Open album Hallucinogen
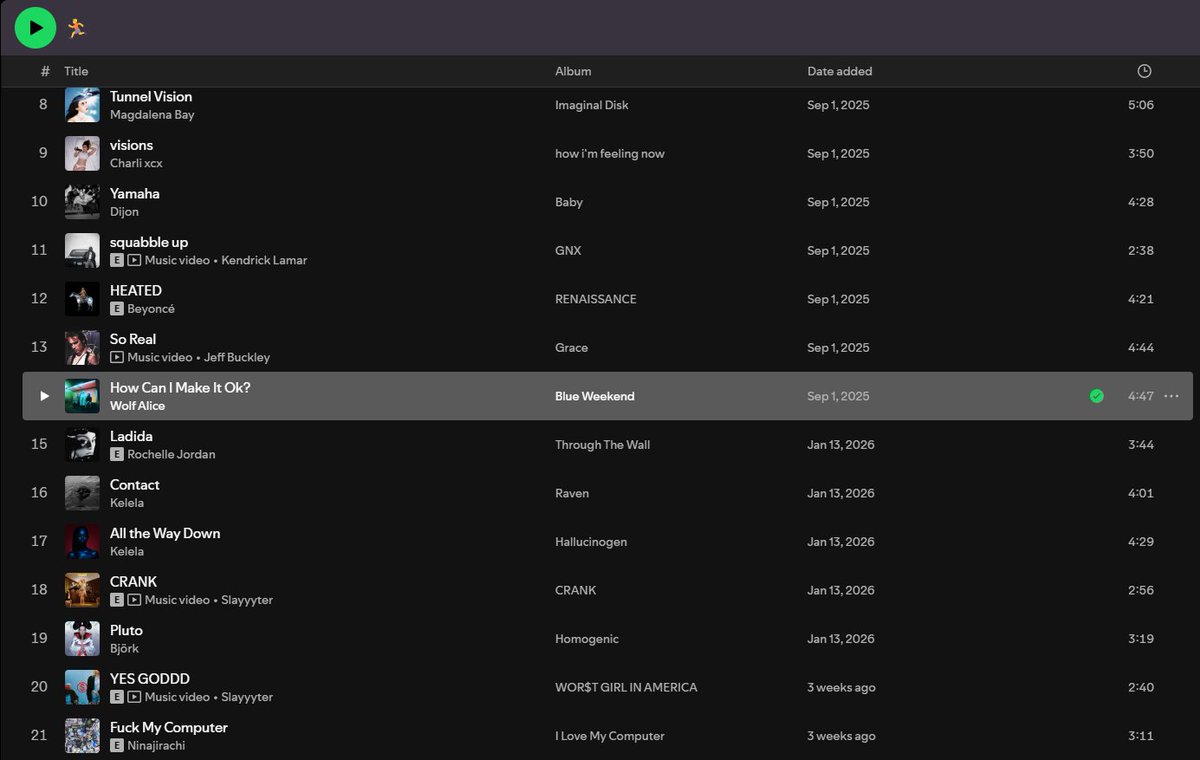This screenshot has width=1200, height=760. point(591,541)
